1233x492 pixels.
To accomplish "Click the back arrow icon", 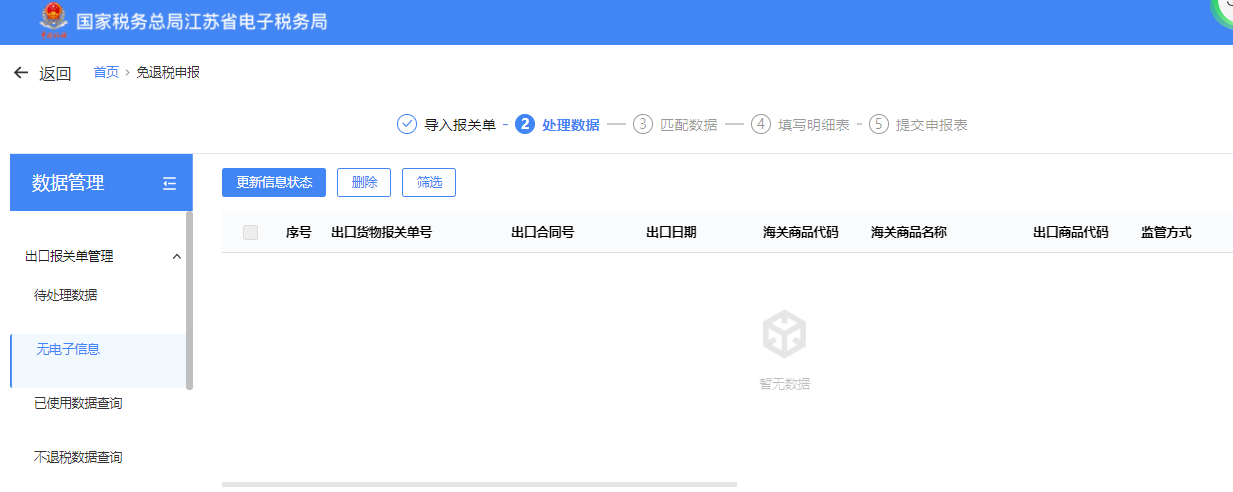I will click(x=20, y=73).
